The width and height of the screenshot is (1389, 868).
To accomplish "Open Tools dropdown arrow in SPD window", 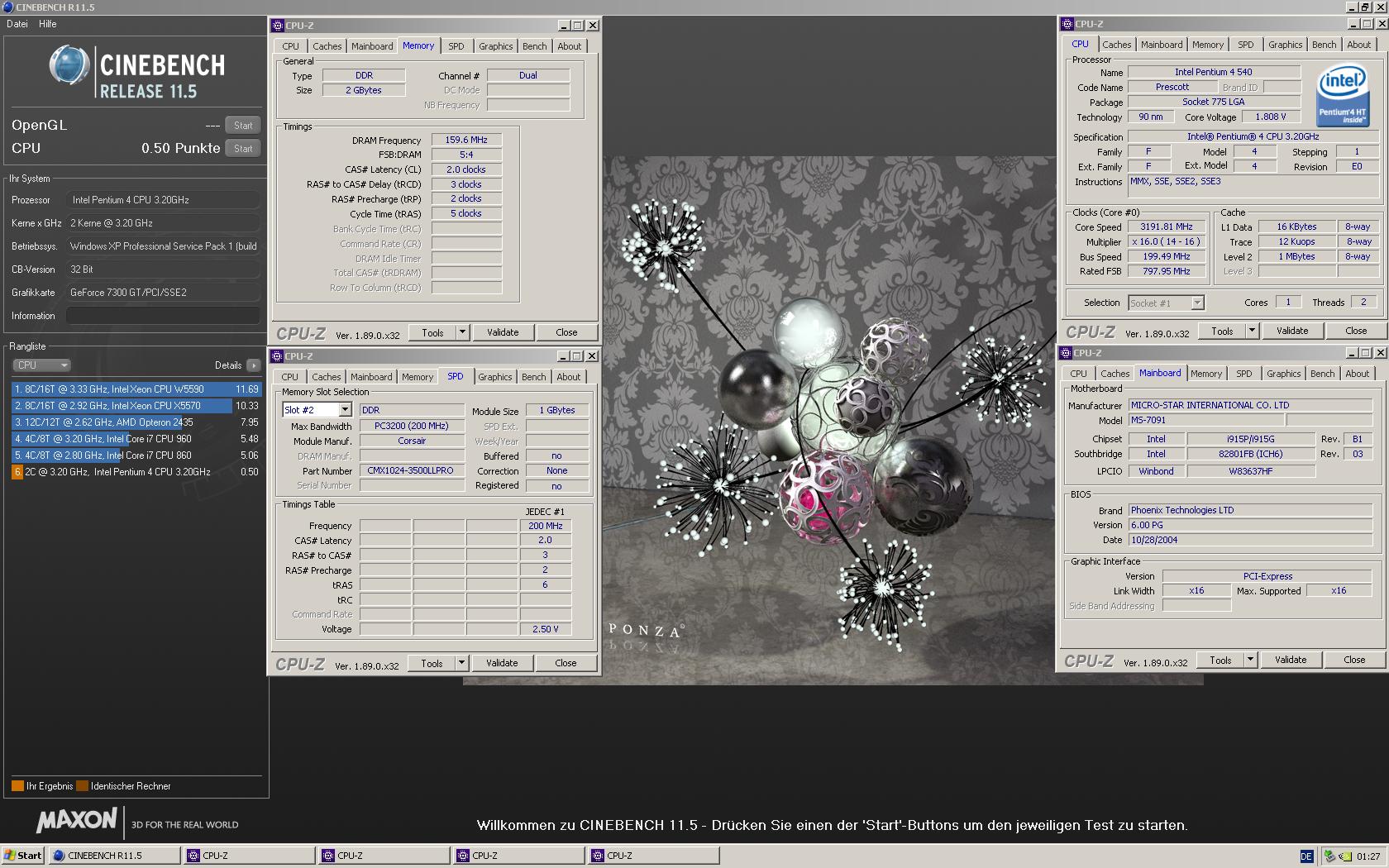I will (461, 663).
